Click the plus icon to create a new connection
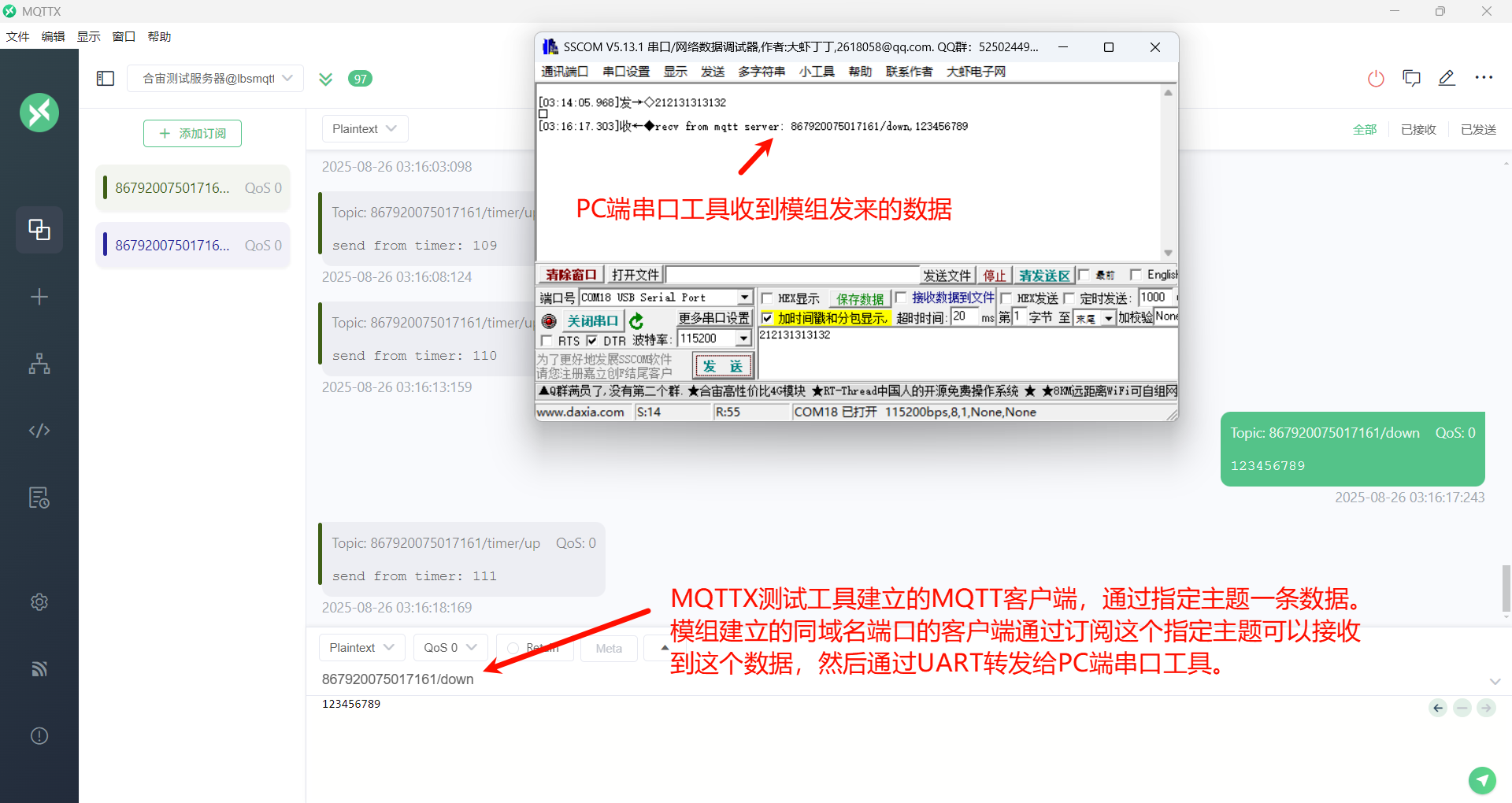The height and width of the screenshot is (803, 1512). [x=39, y=297]
